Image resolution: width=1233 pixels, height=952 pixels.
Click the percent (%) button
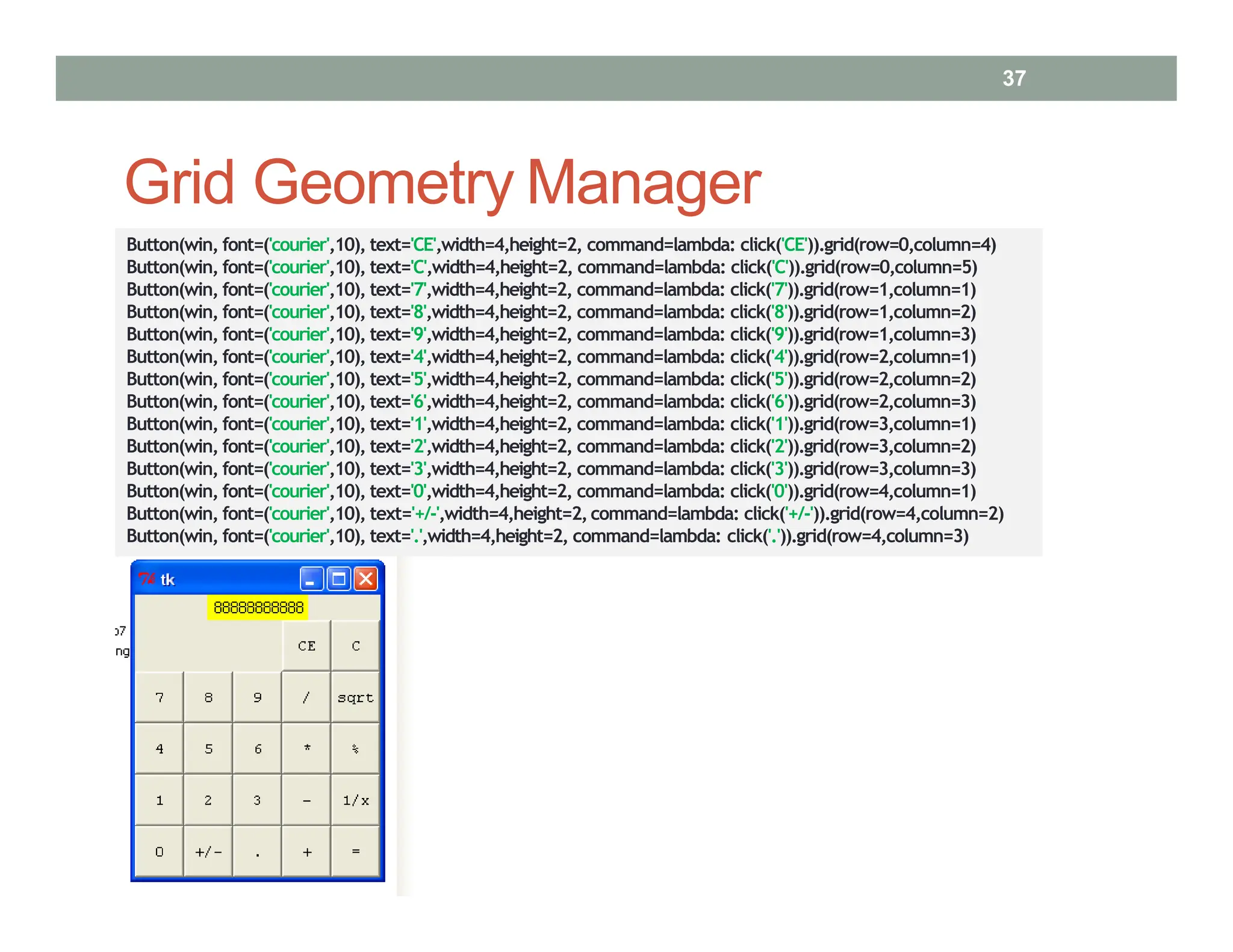356,749
